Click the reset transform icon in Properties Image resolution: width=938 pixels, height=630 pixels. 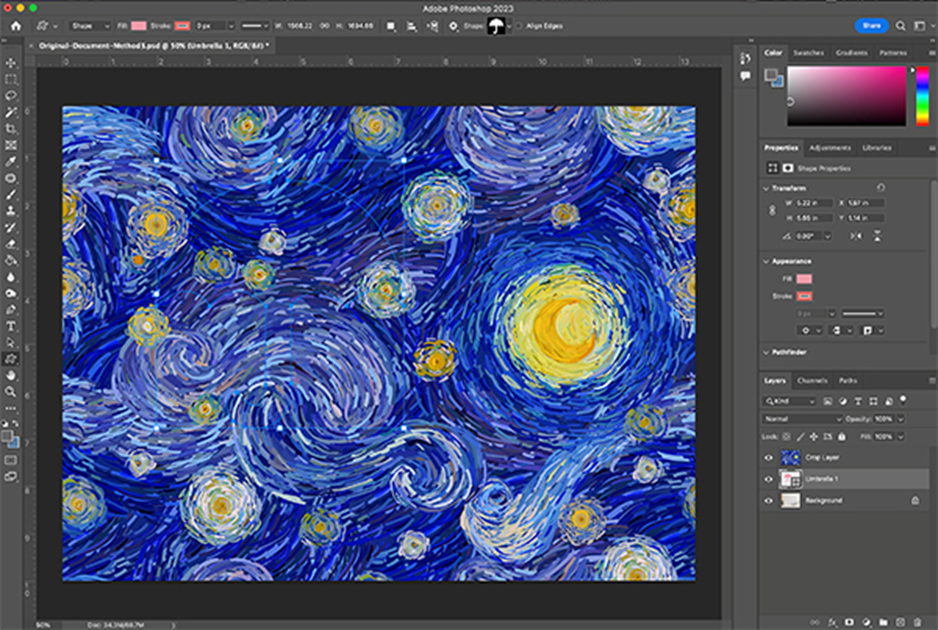click(881, 188)
